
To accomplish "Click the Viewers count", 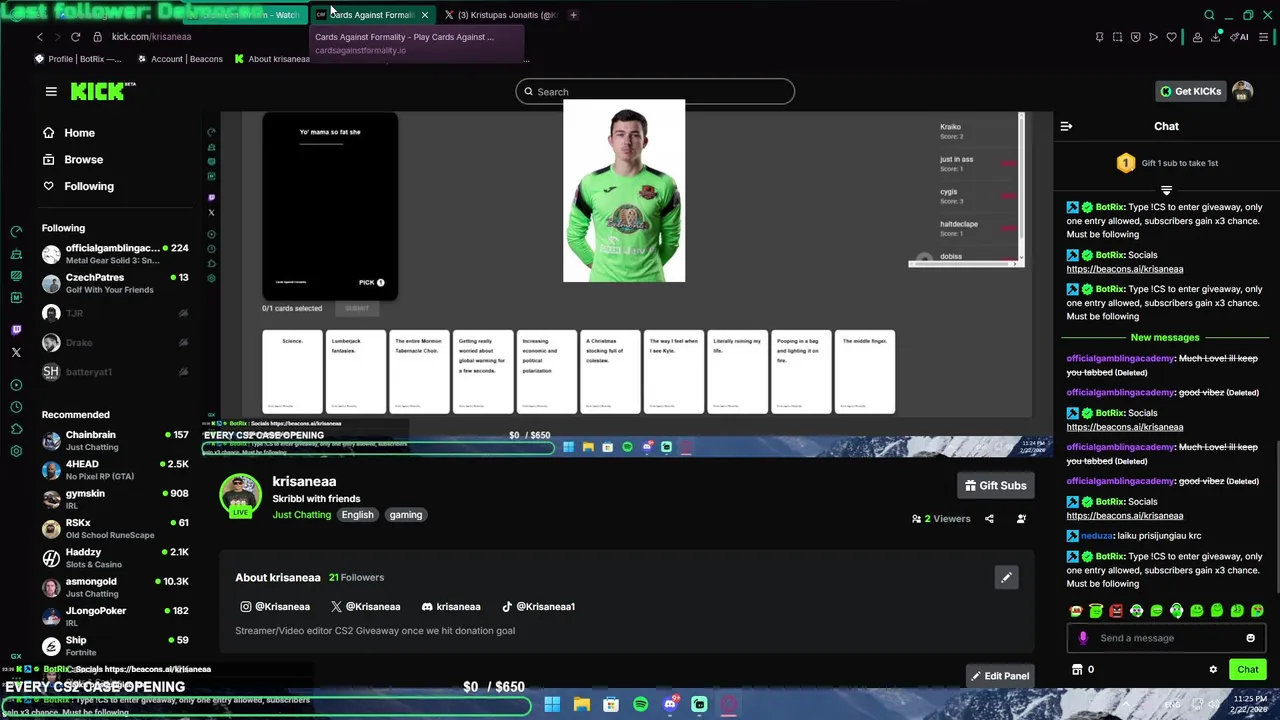I will click(941, 519).
